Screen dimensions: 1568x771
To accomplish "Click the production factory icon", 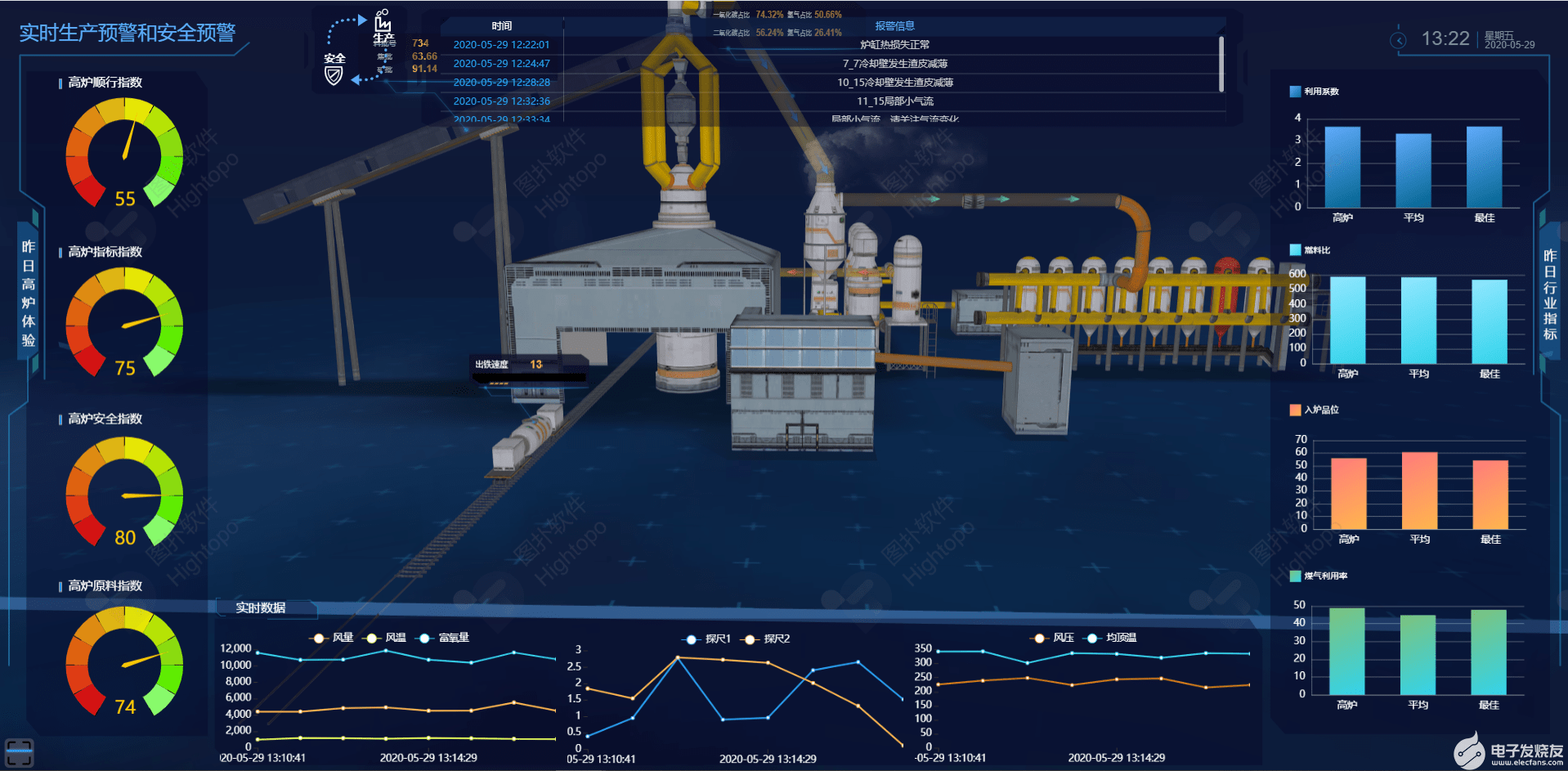I will point(383,20).
